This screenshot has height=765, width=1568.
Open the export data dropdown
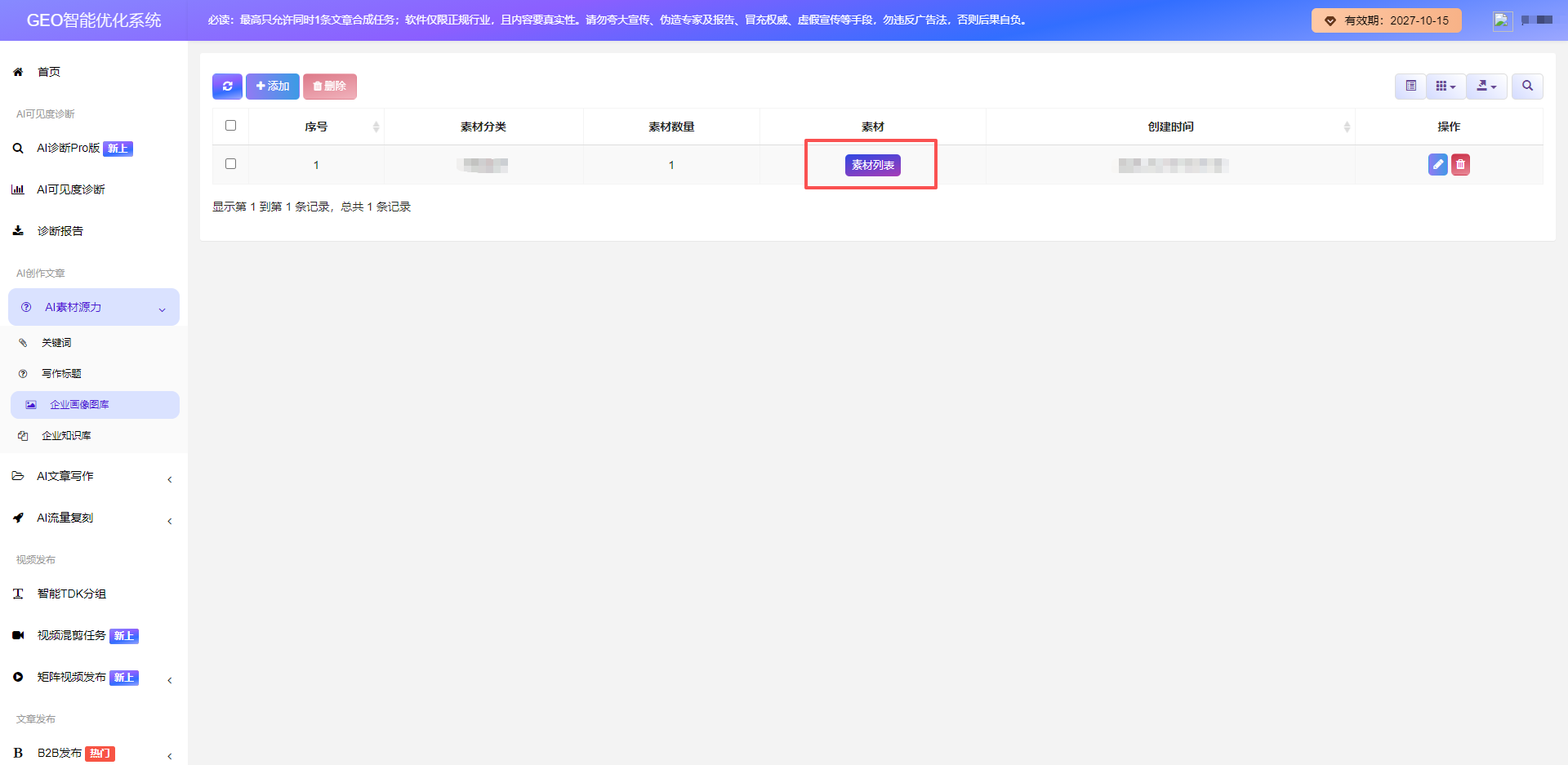(1486, 86)
